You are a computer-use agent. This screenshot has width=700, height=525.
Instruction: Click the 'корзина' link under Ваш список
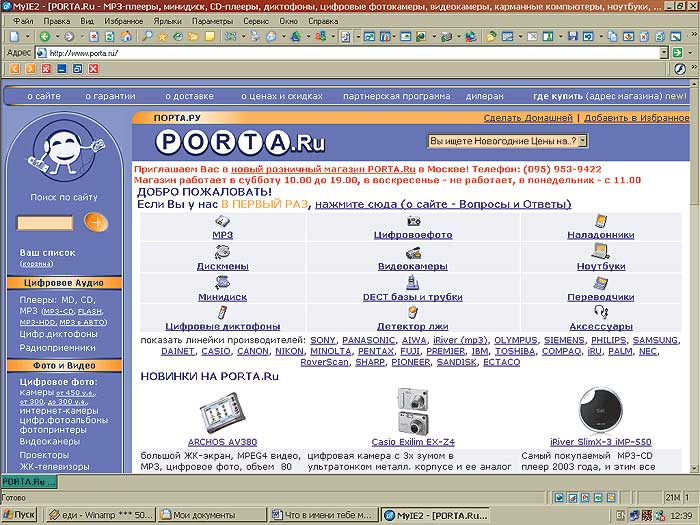click(36, 264)
